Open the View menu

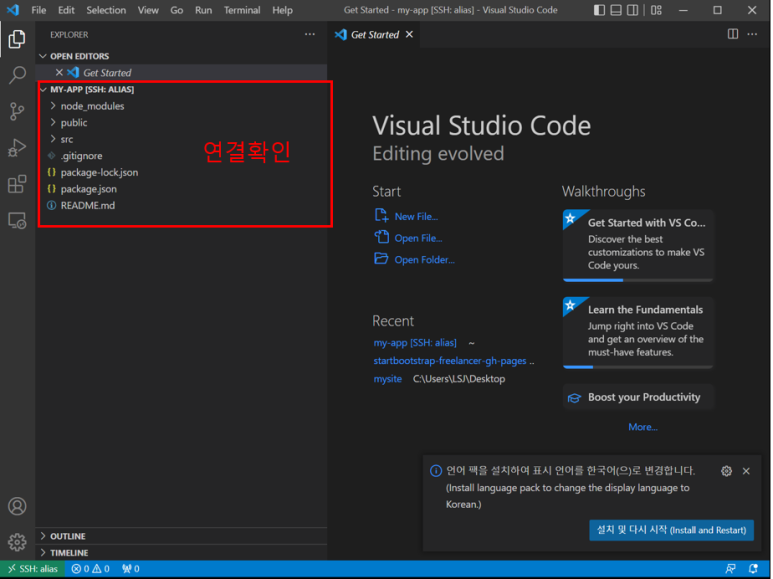pyautogui.click(x=148, y=10)
